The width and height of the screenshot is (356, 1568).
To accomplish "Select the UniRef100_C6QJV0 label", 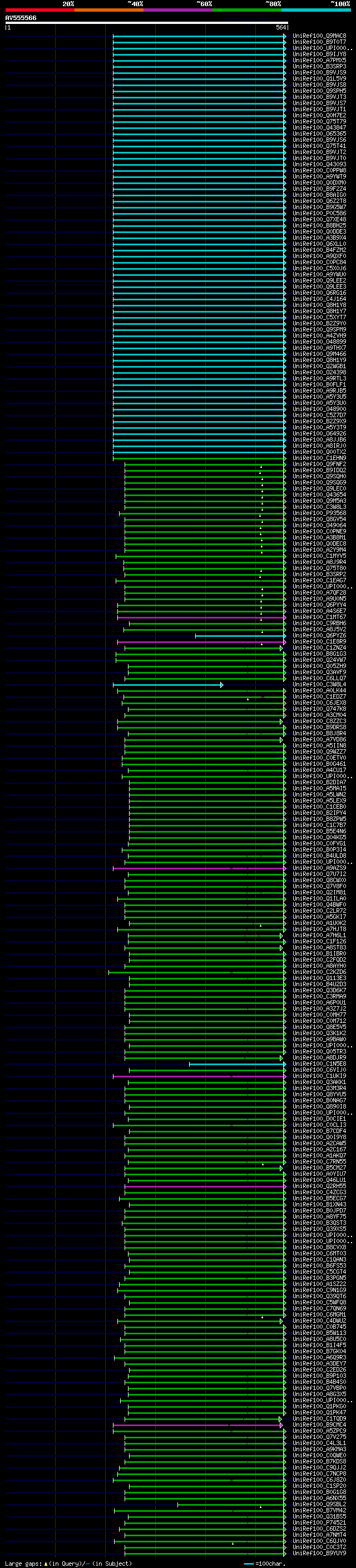I will [x=319, y=1541].
